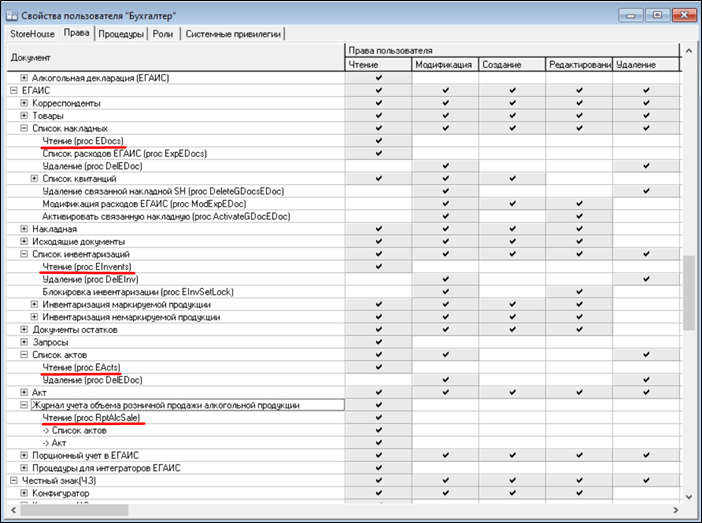Open the Системные привилегии tab
This screenshot has width=702, height=523.
234,33
